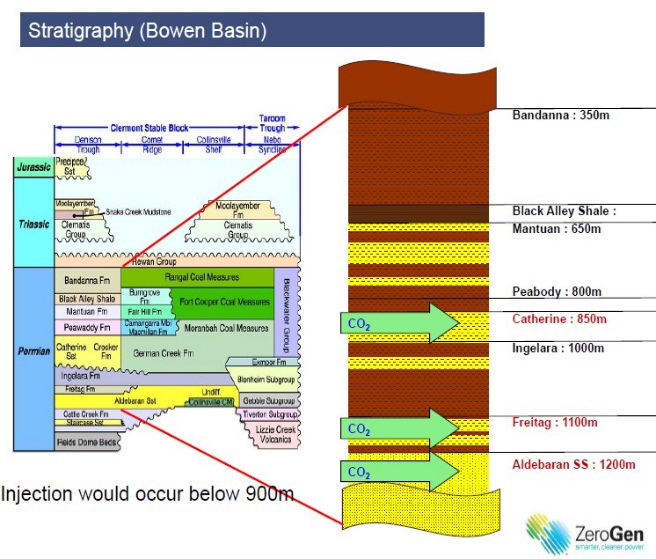
Task: Select the Triassic period box
Action: [x=32, y=224]
